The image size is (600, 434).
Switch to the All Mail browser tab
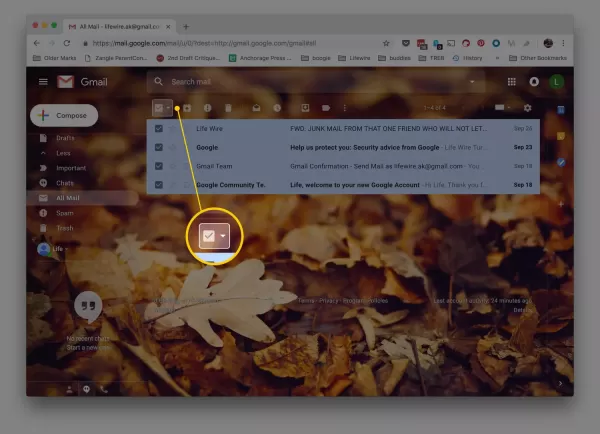(x=119, y=27)
